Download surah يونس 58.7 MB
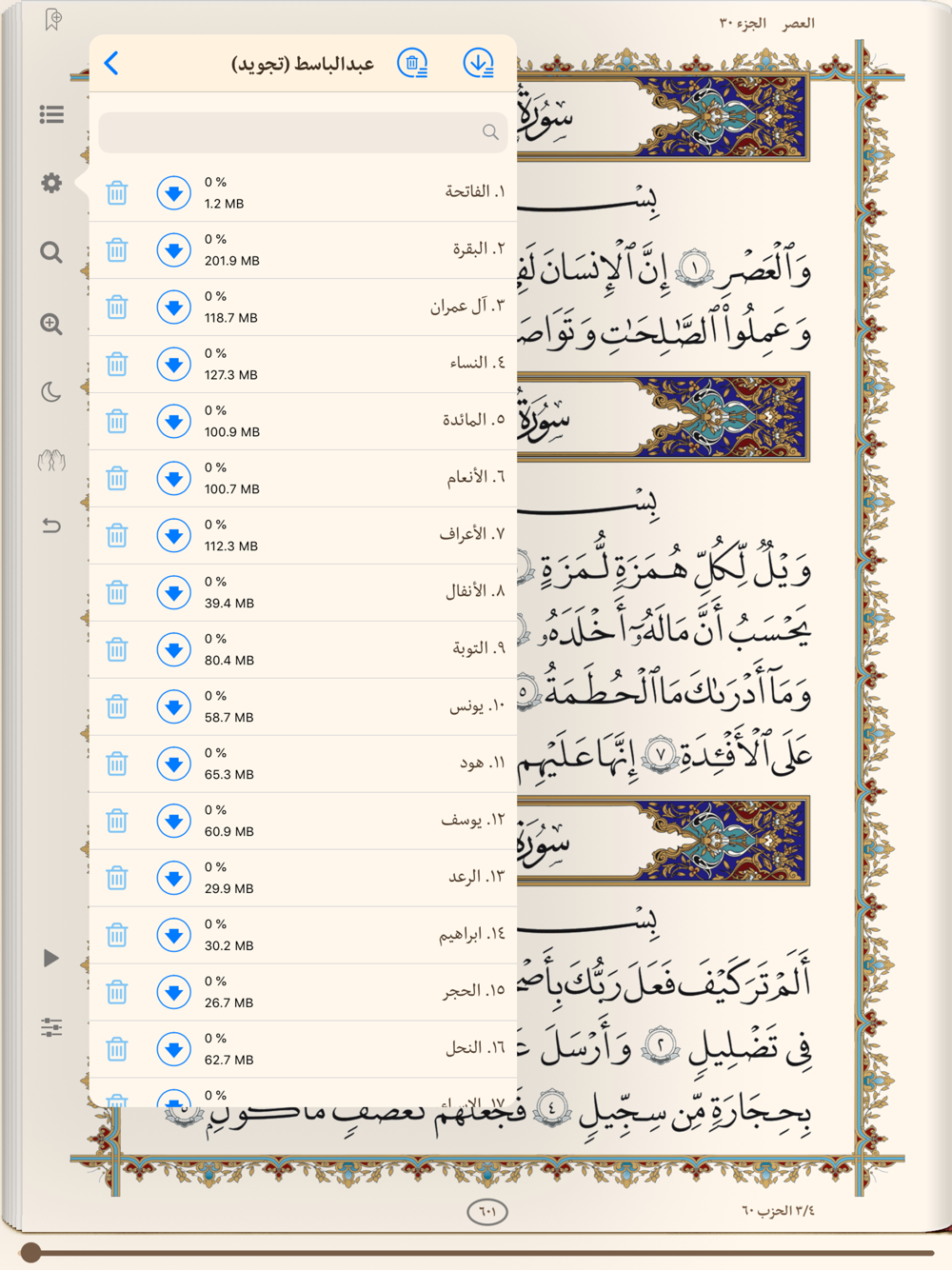This screenshot has width=952, height=1270. click(x=173, y=707)
